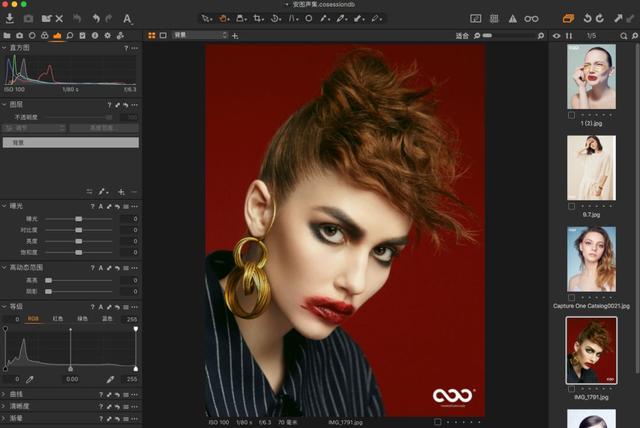This screenshot has height=428, width=640.
Task: Open the Capture camera tool tab
Action: point(20,35)
